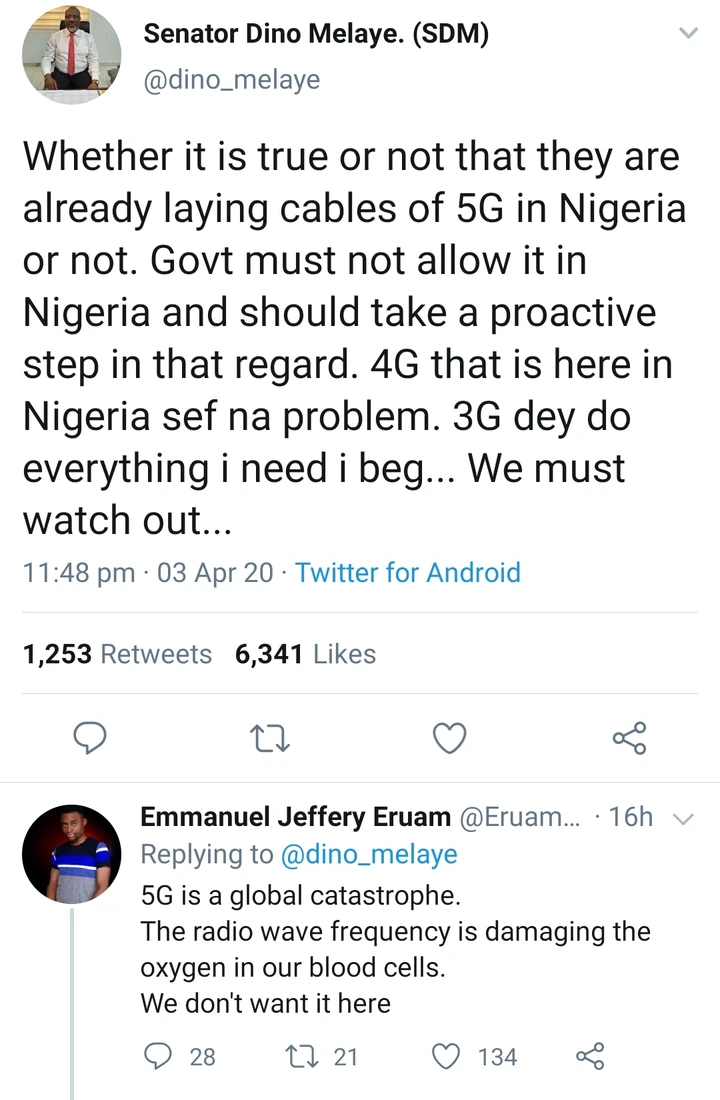Image resolution: width=720 pixels, height=1100 pixels.
Task: Expand the truncated @Eruam username
Action: pyautogui.click(x=516, y=817)
